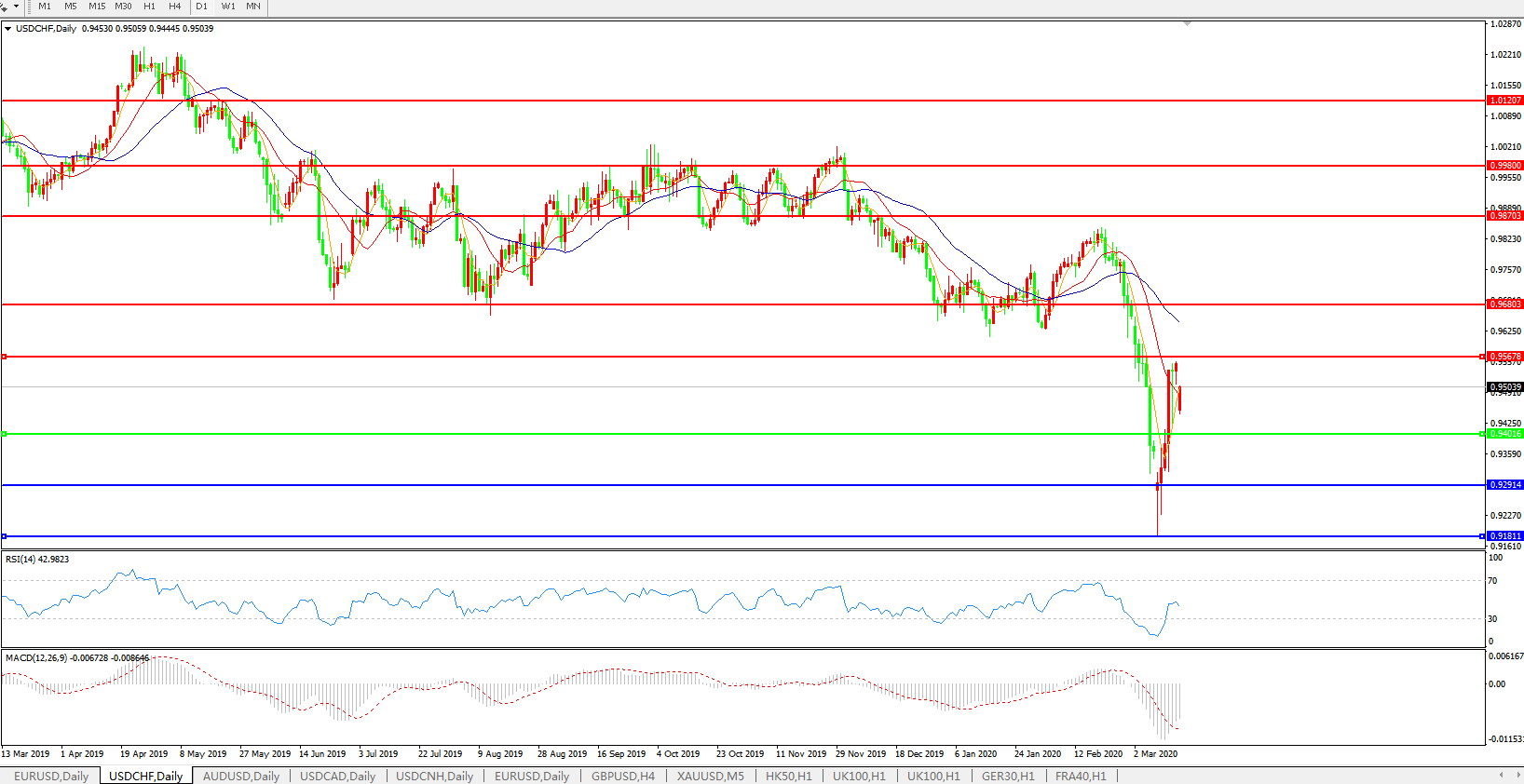Open the toolbar dropdown arrow left of M1
This screenshot has height=784, width=1524.
point(16,7)
